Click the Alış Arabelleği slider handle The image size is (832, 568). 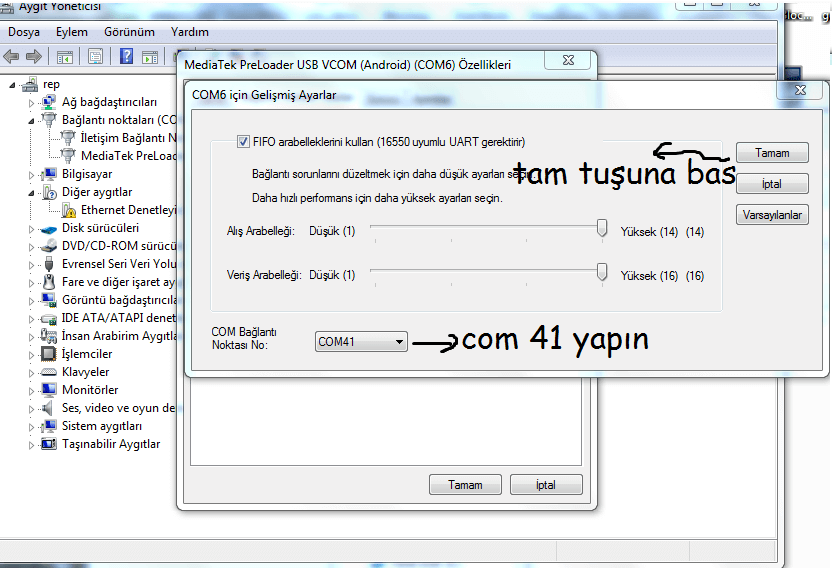[602, 230]
